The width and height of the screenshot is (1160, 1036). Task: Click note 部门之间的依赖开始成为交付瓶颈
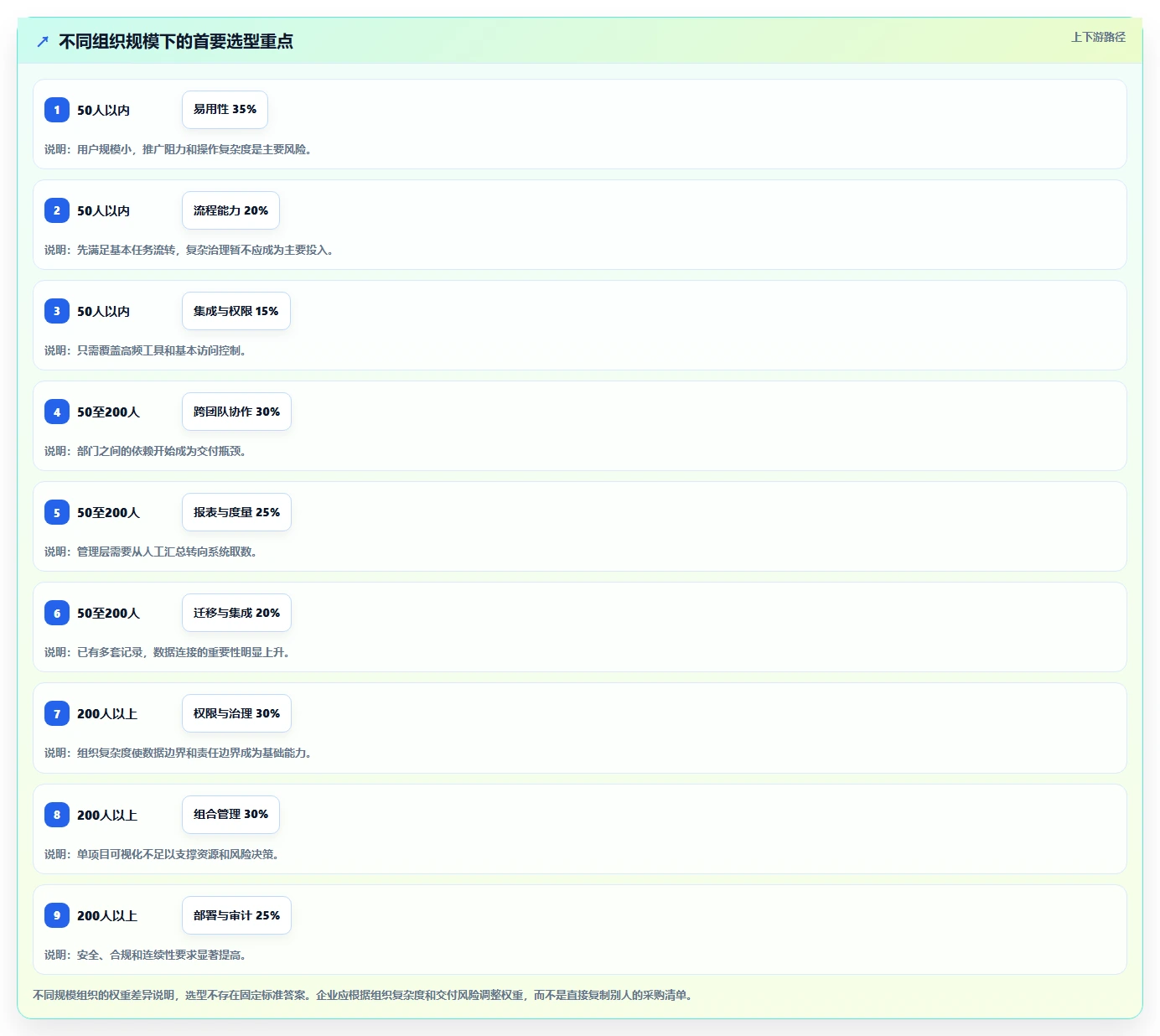click(145, 451)
